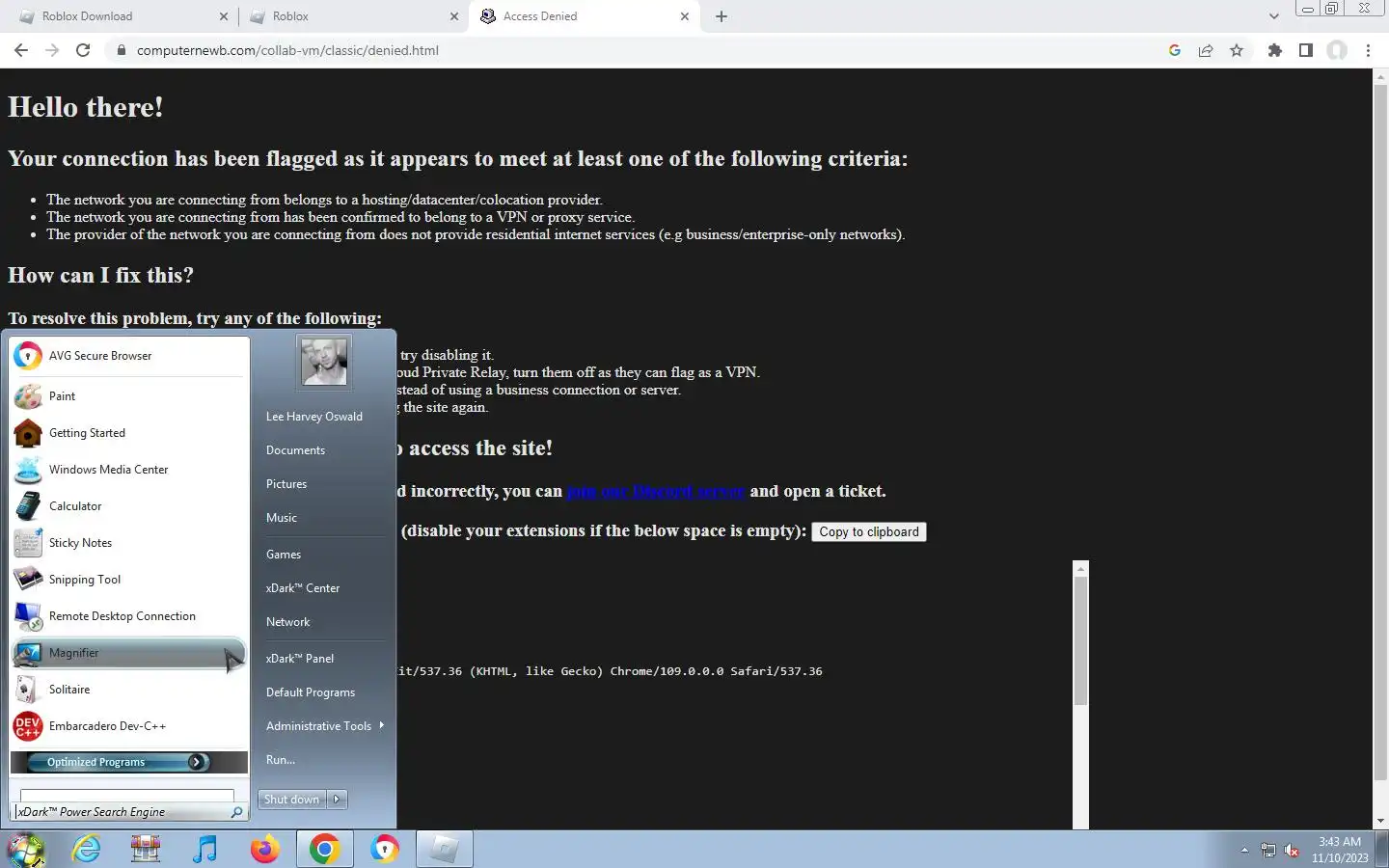Toggle Chrome side panel icon

coord(1306,50)
